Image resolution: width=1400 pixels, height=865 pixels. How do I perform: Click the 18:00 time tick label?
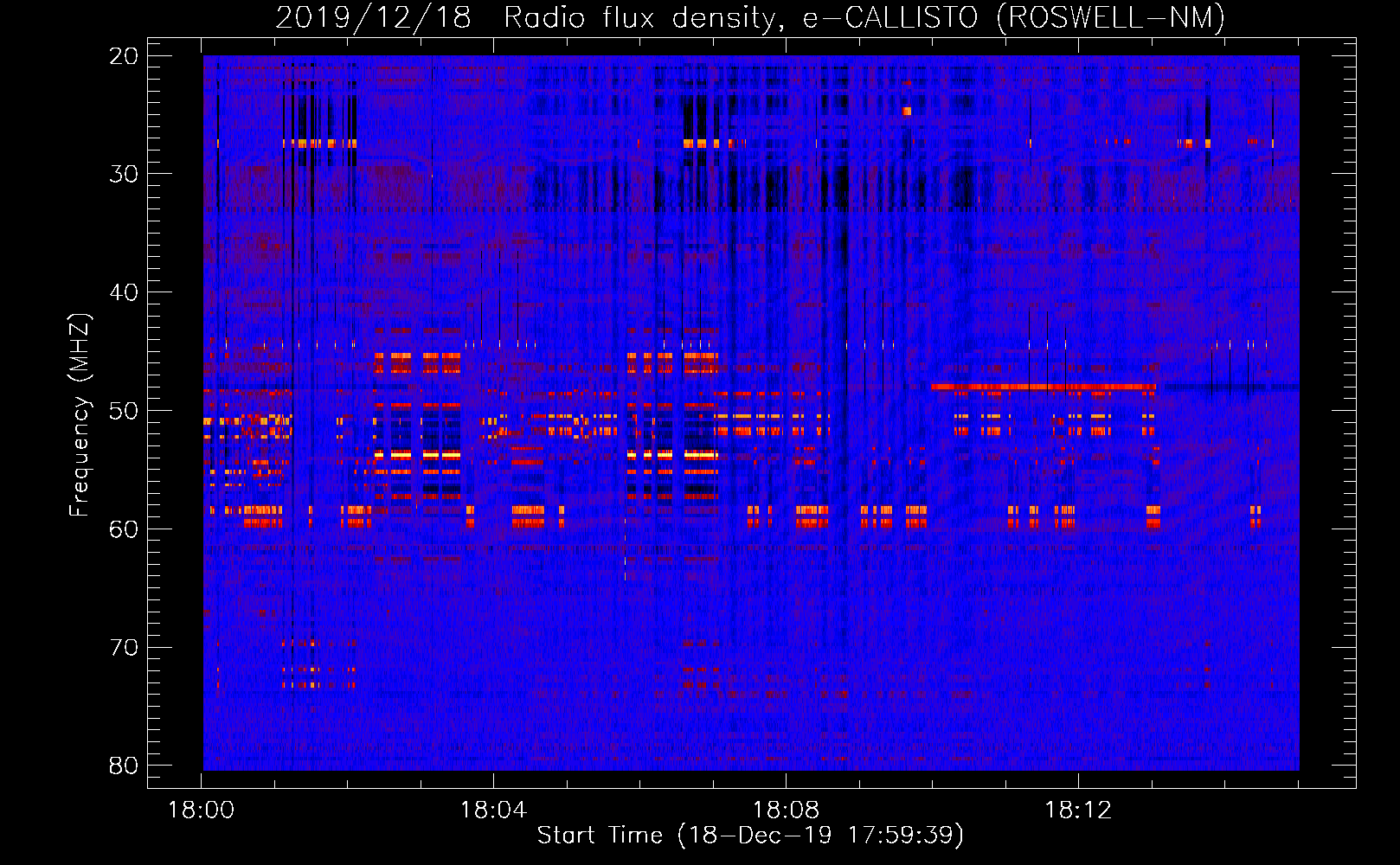(202, 811)
